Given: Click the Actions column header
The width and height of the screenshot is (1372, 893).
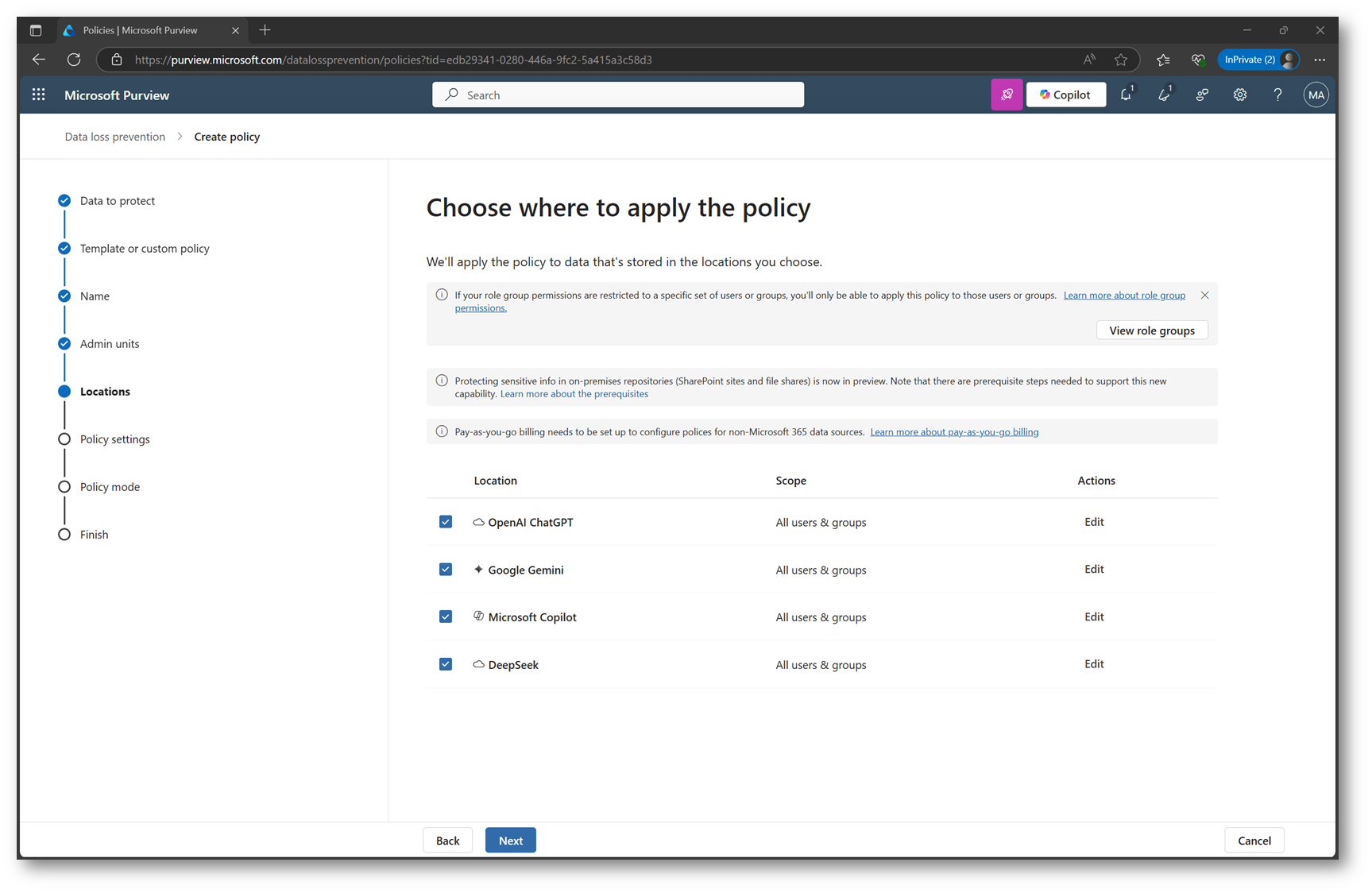Looking at the screenshot, I should tap(1096, 481).
